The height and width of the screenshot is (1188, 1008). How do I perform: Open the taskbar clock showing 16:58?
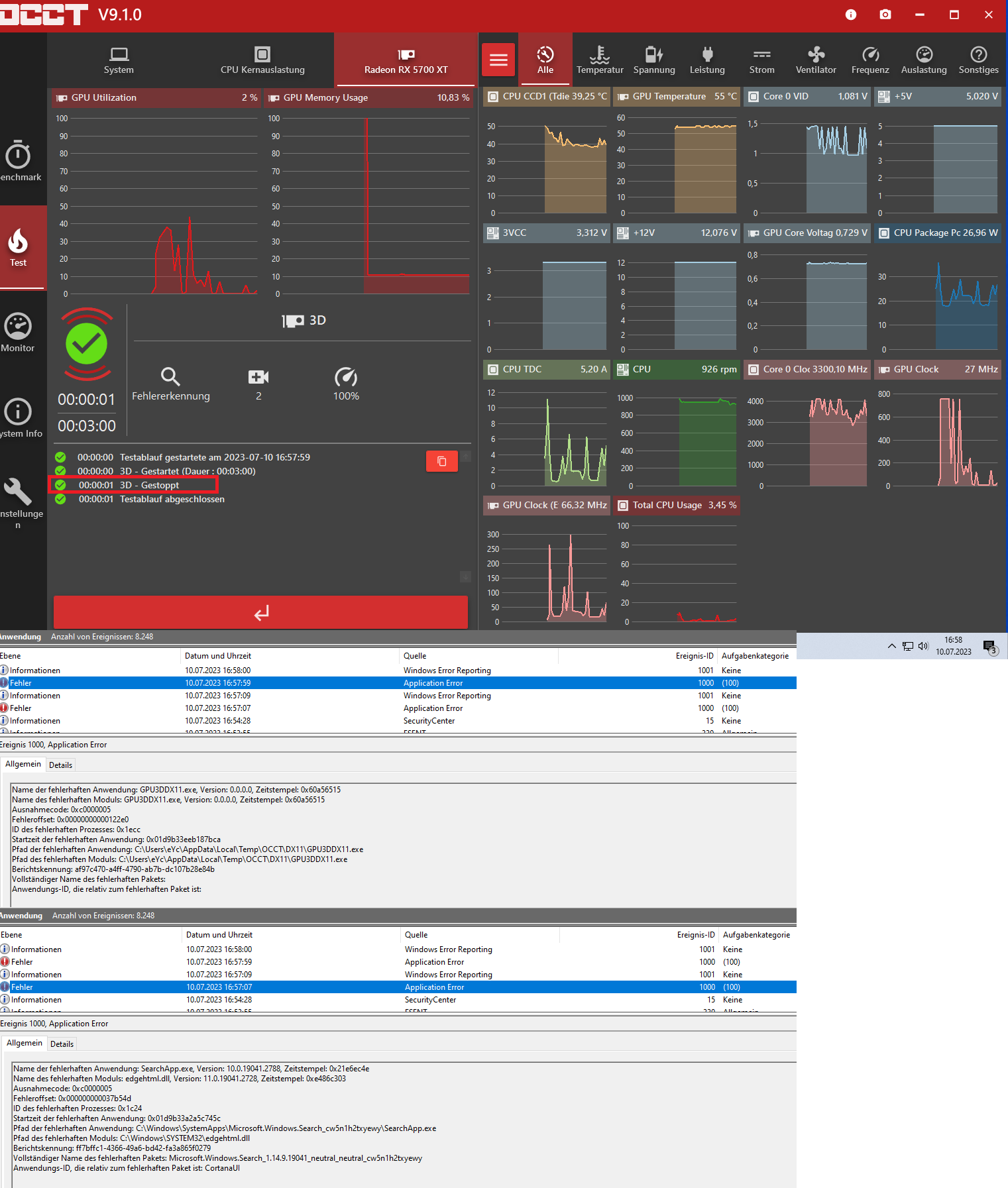(x=953, y=646)
